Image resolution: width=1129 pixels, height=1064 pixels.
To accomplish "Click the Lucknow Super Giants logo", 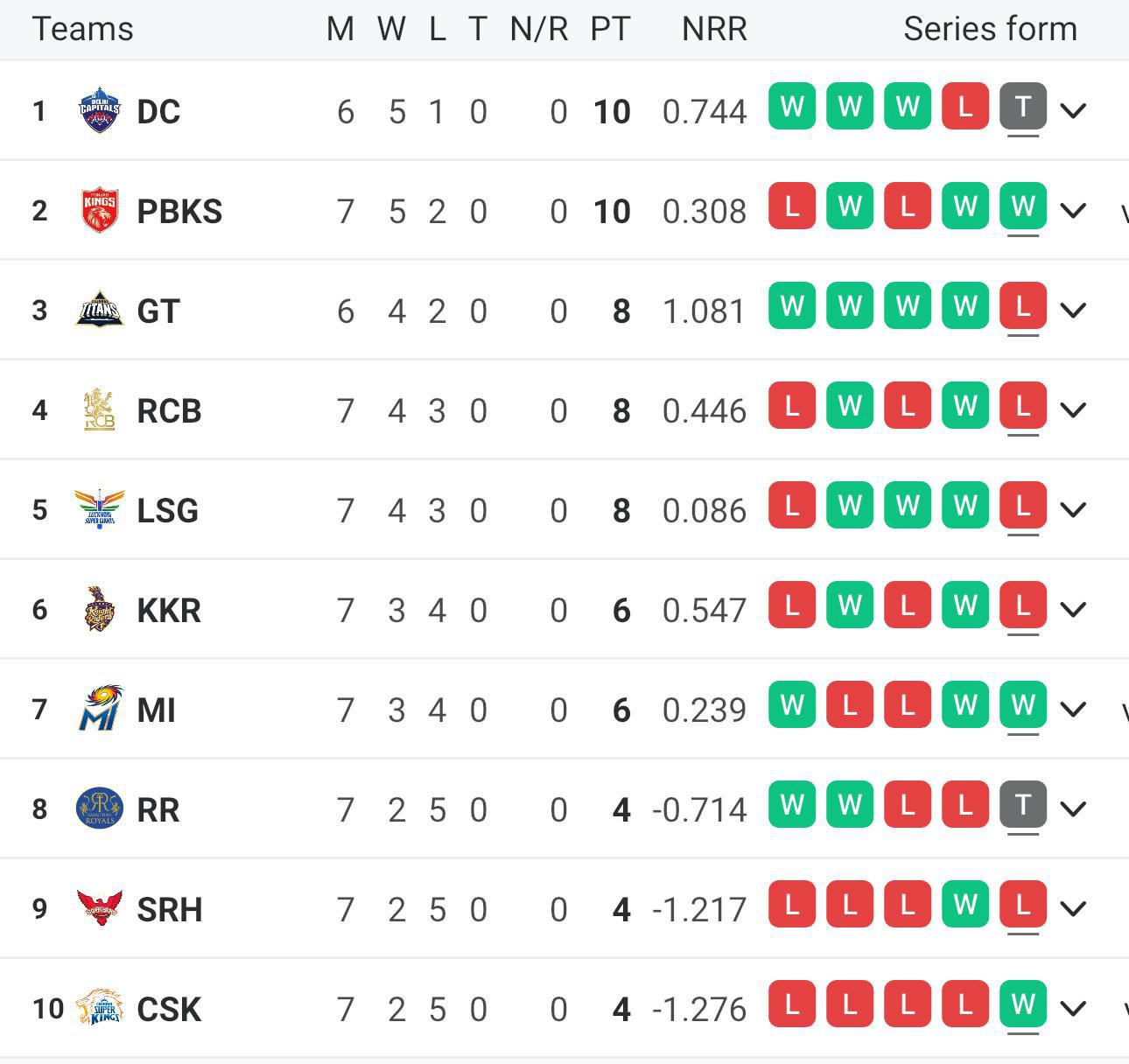I will tap(100, 510).
